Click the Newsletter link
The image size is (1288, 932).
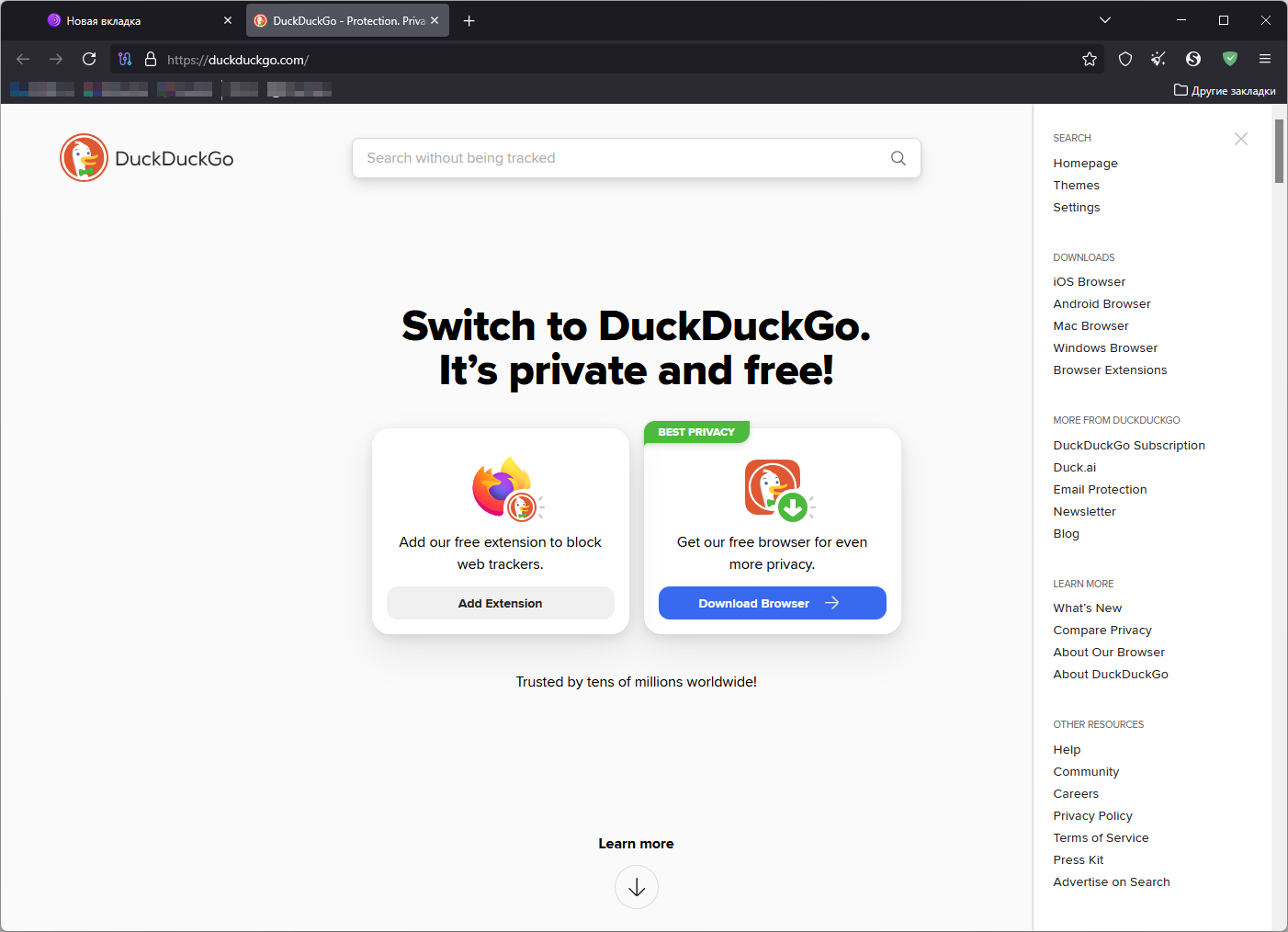[1084, 511]
